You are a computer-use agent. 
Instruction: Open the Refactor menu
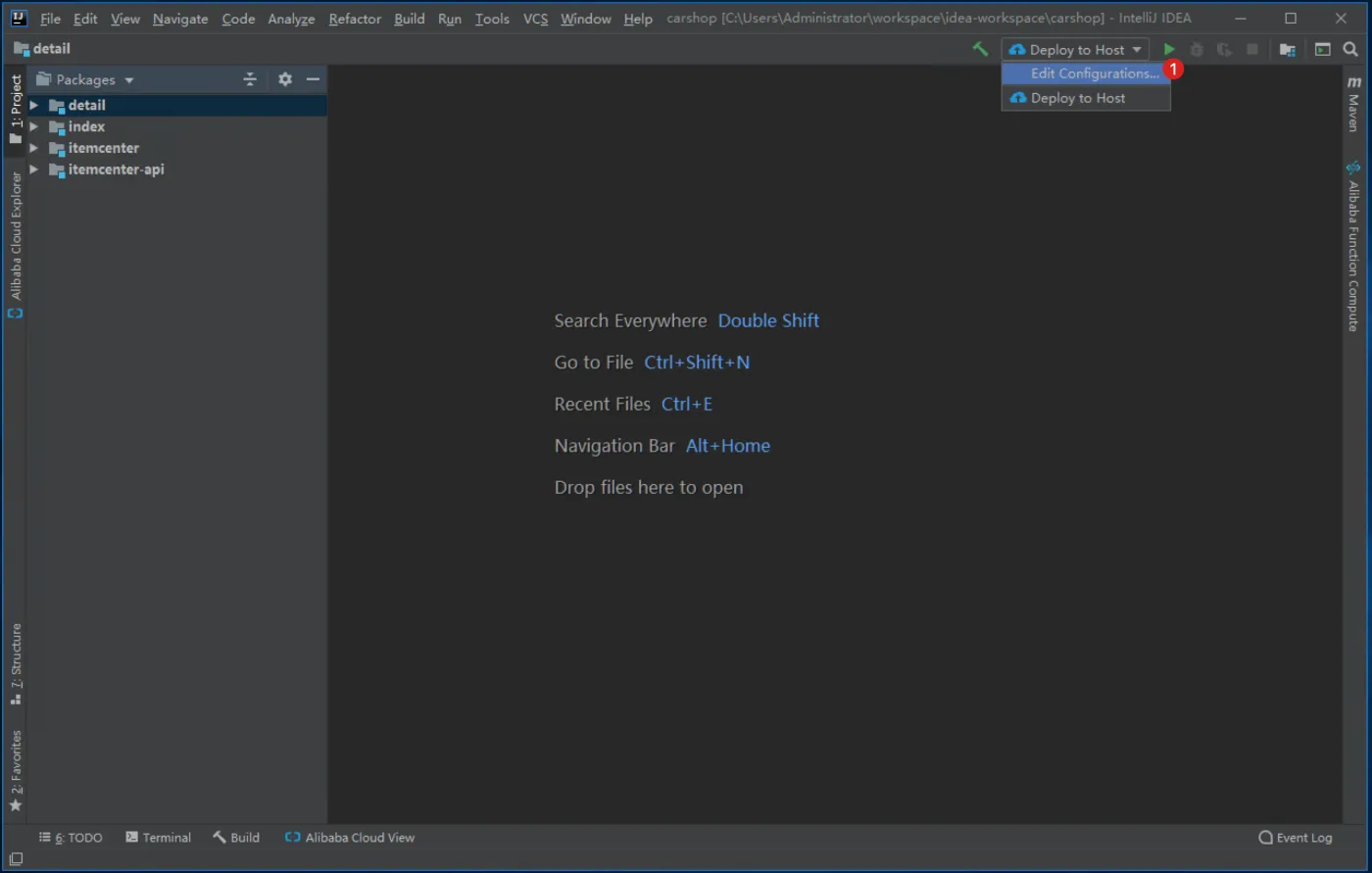click(x=355, y=19)
